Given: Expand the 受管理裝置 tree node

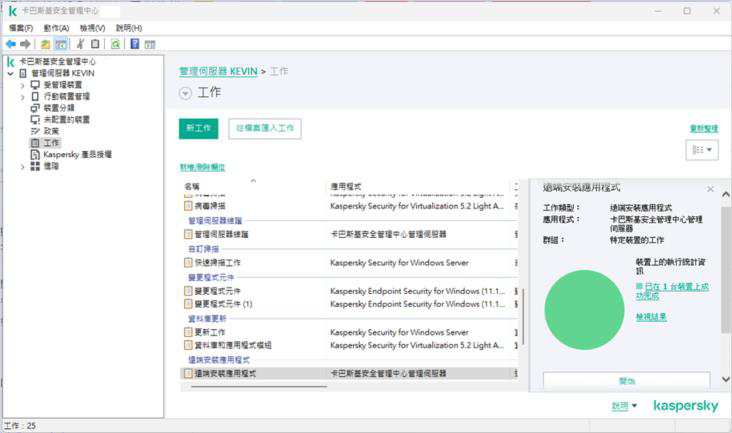Looking at the screenshot, I should (22, 85).
